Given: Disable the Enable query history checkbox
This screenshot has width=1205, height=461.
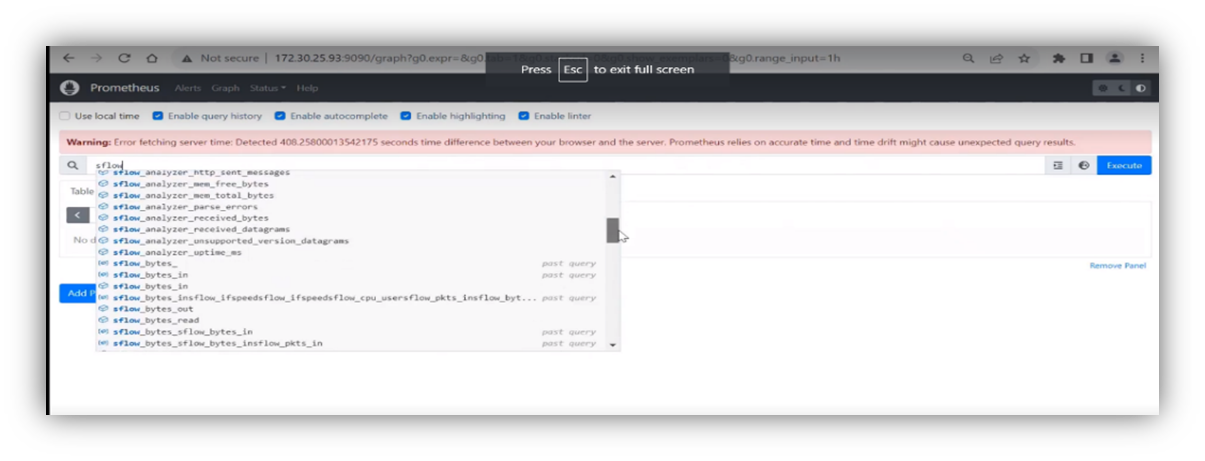Looking at the screenshot, I should click(x=158, y=116).
